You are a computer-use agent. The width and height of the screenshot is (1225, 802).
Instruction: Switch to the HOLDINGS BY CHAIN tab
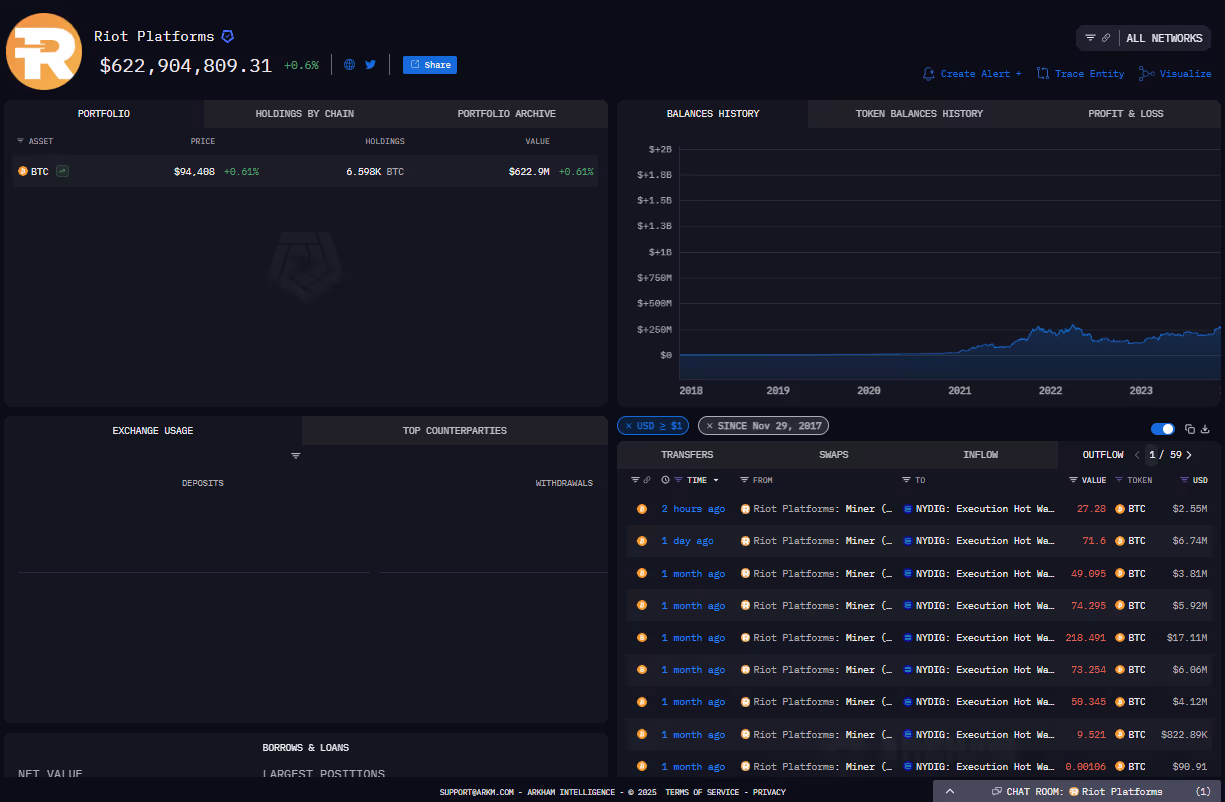pyautogui.click(x=304, y=113)
